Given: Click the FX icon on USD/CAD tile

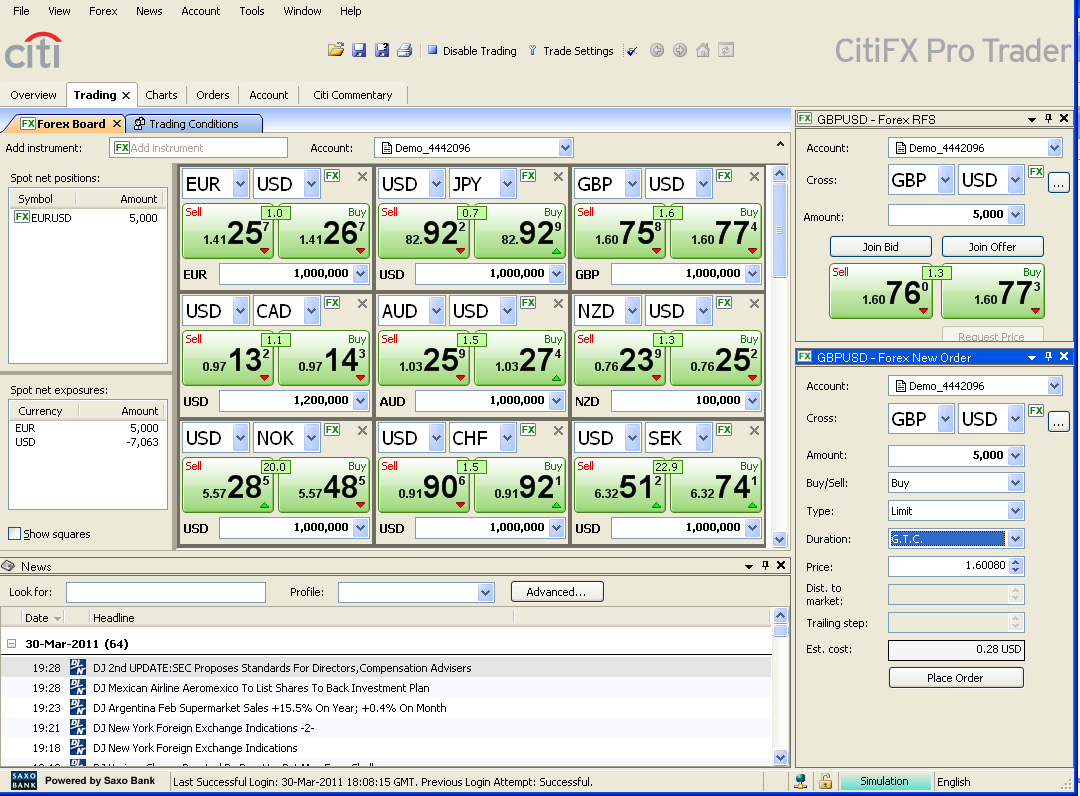Looking at the screenshot, I should 332,302.
